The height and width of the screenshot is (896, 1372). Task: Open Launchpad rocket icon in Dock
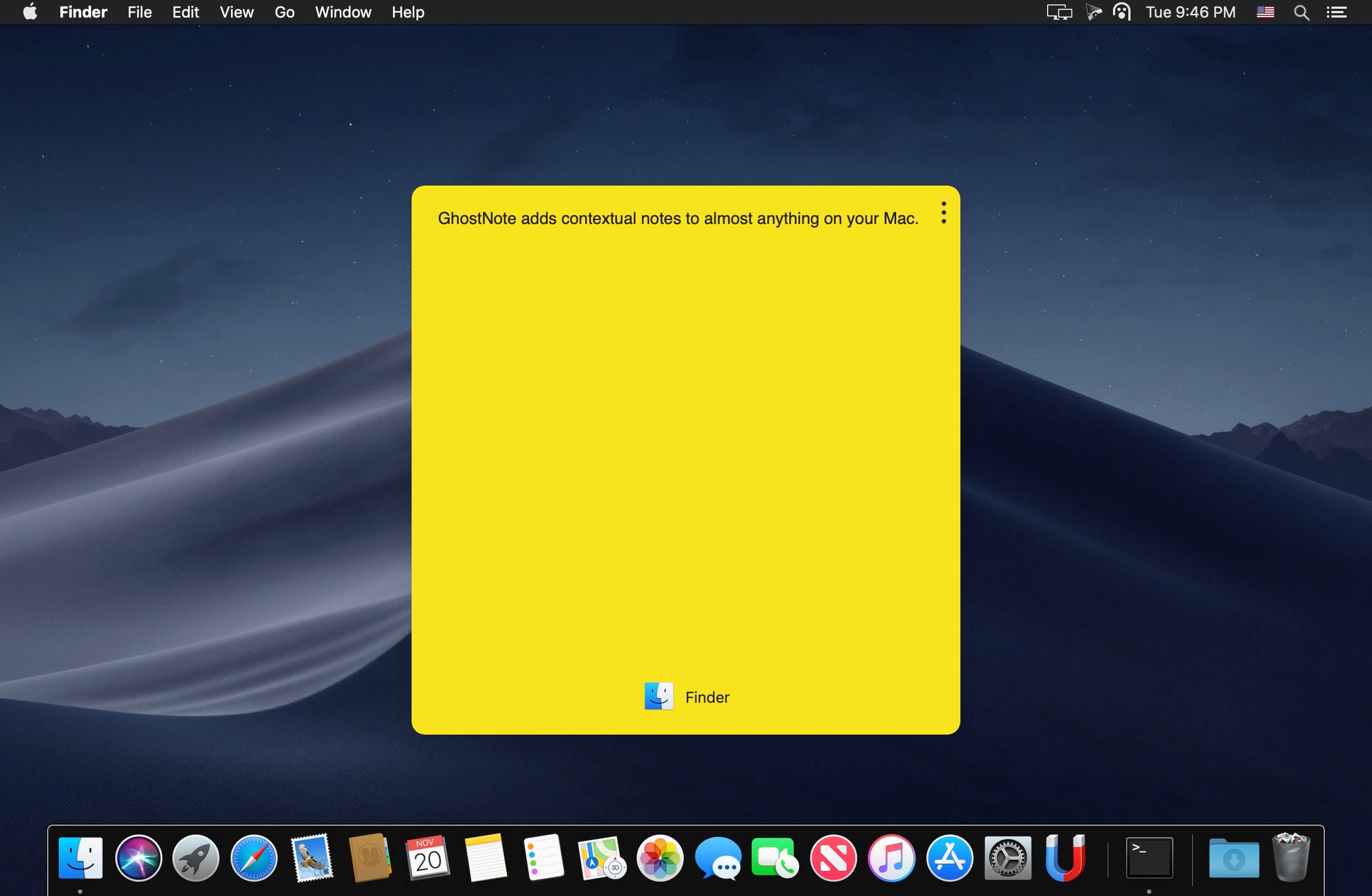pyautogui.click(x=196, y=858)
